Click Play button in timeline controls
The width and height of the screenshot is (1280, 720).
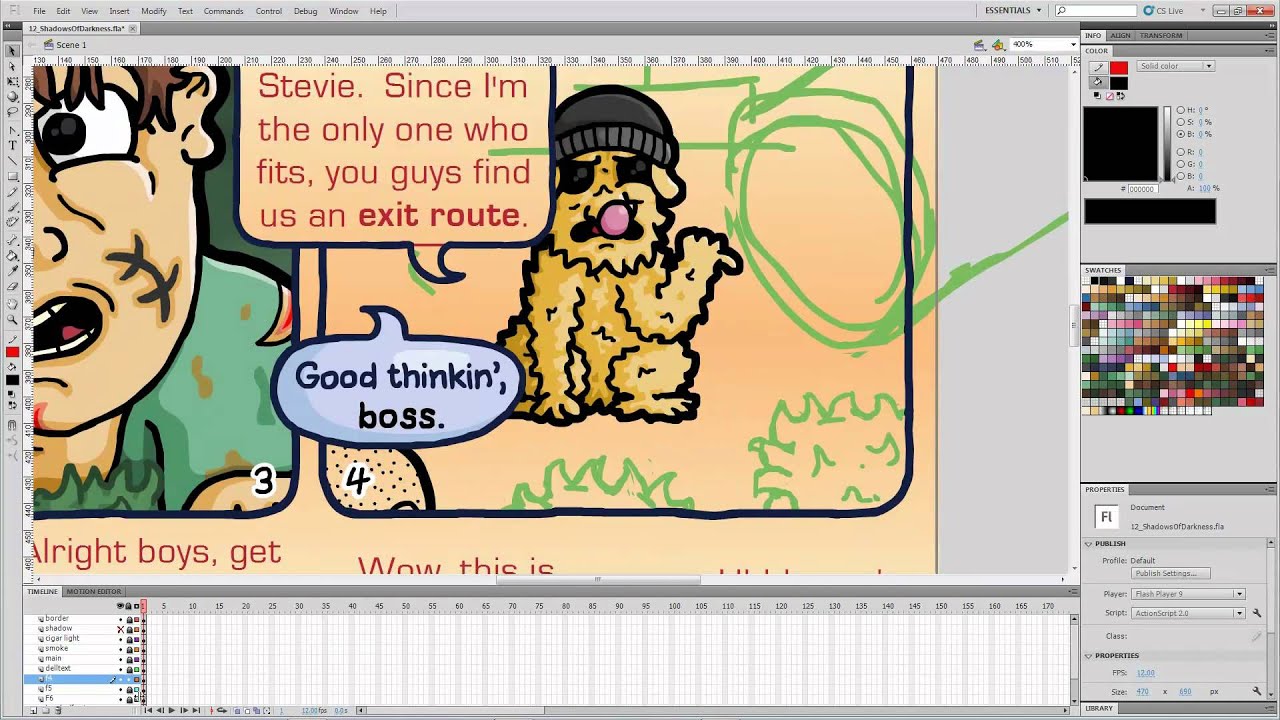coord(172,710)
